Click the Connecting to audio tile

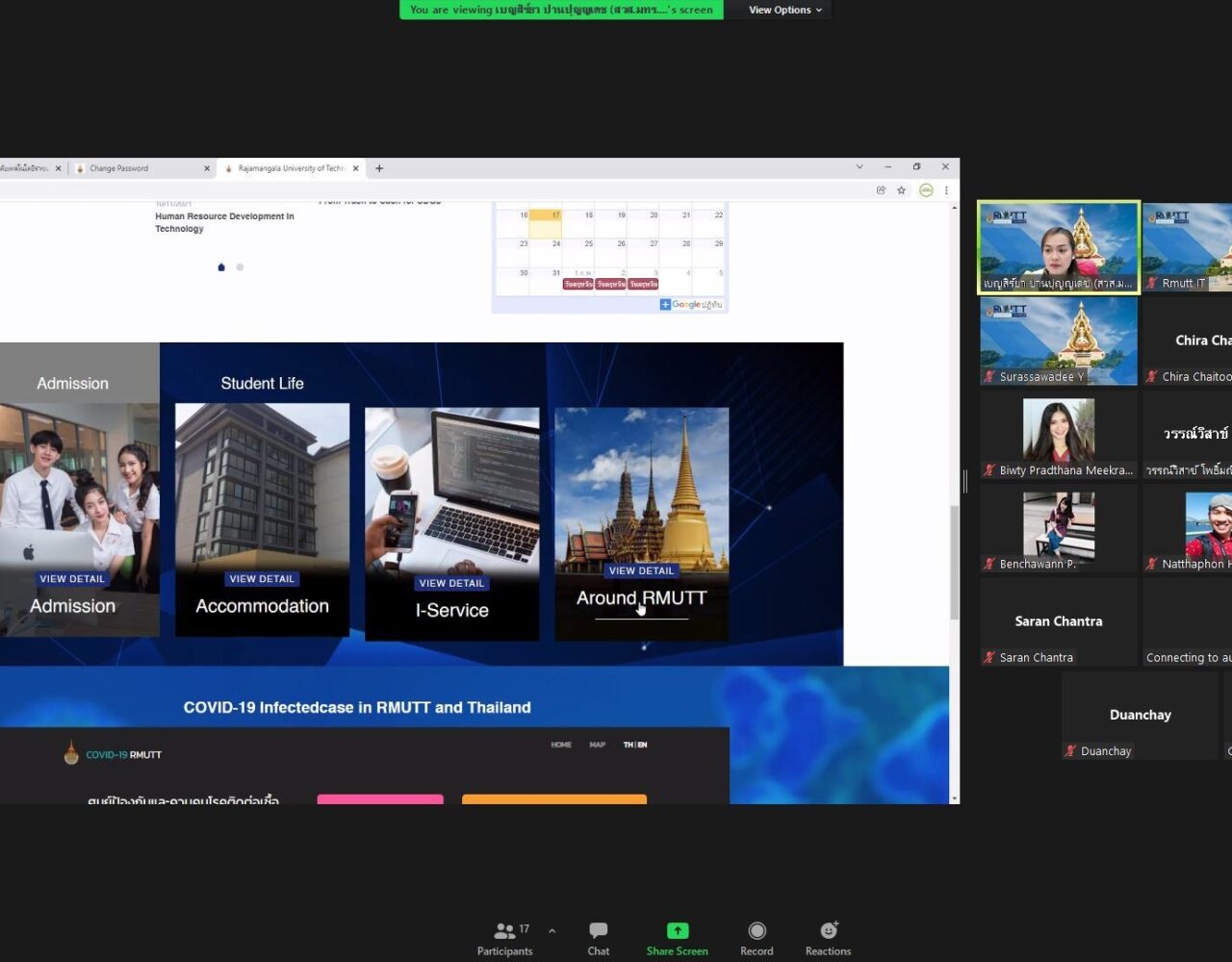click(1188, 621)
